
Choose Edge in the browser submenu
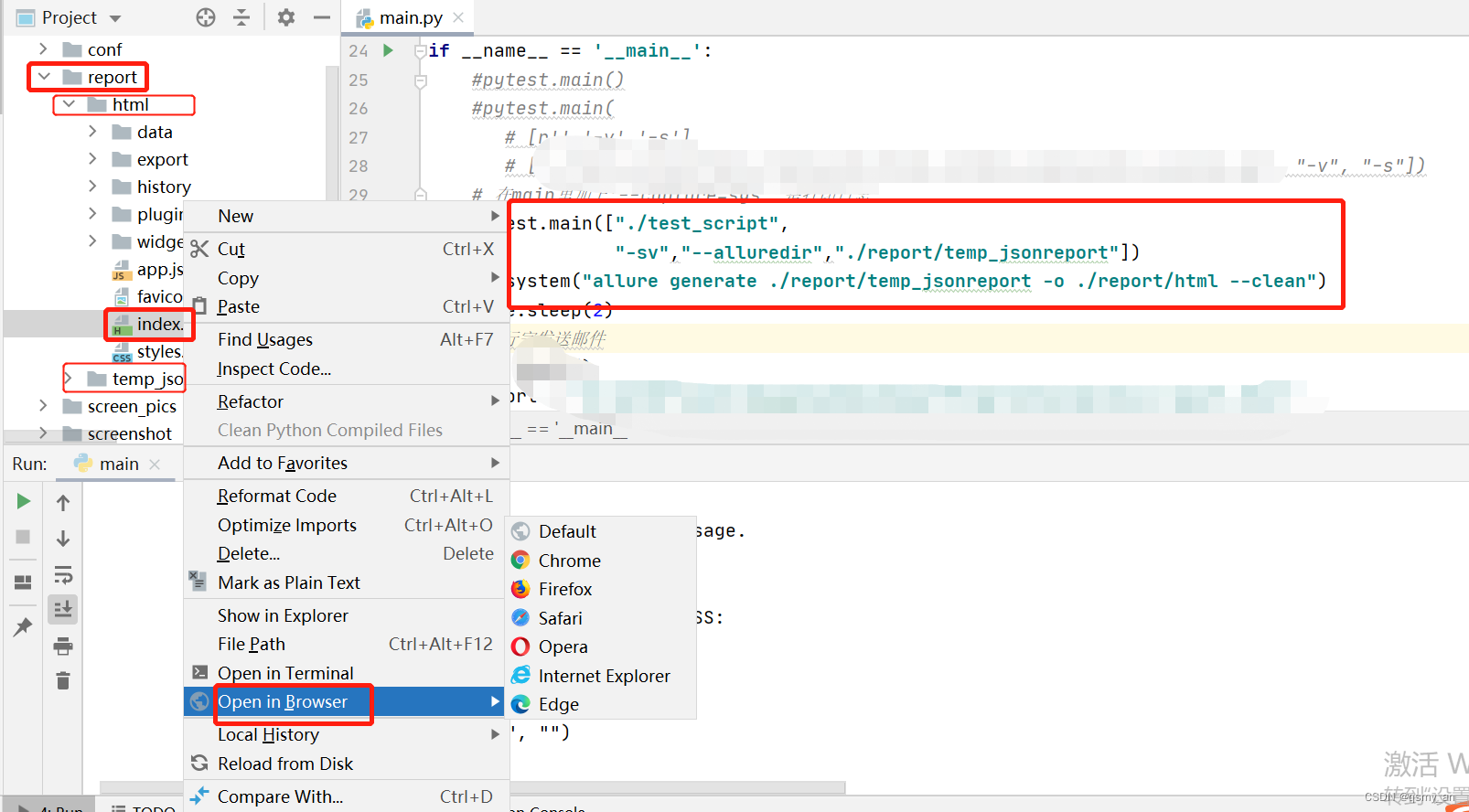click(558, 704)
